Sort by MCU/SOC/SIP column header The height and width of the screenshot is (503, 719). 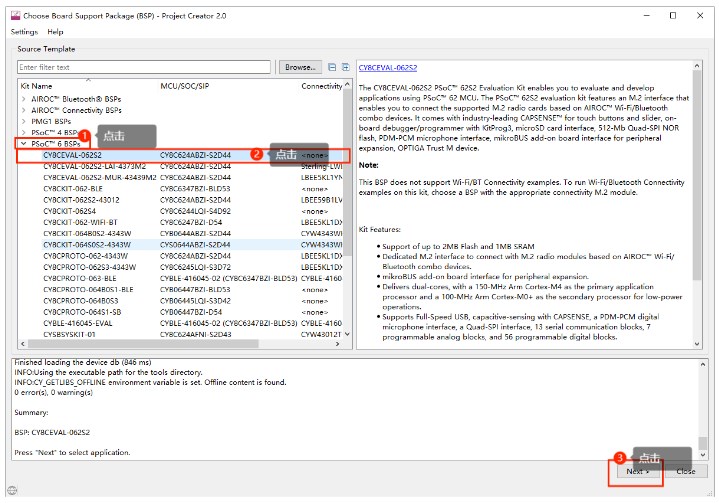(184, 86)
